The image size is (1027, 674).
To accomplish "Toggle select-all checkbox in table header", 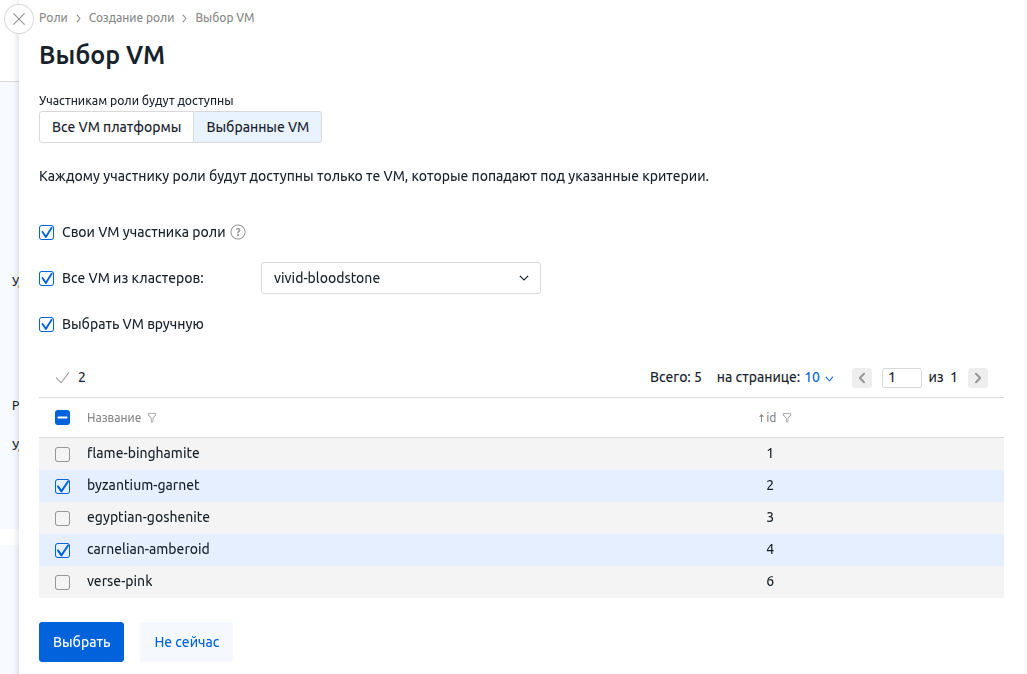I will (62, 418).
